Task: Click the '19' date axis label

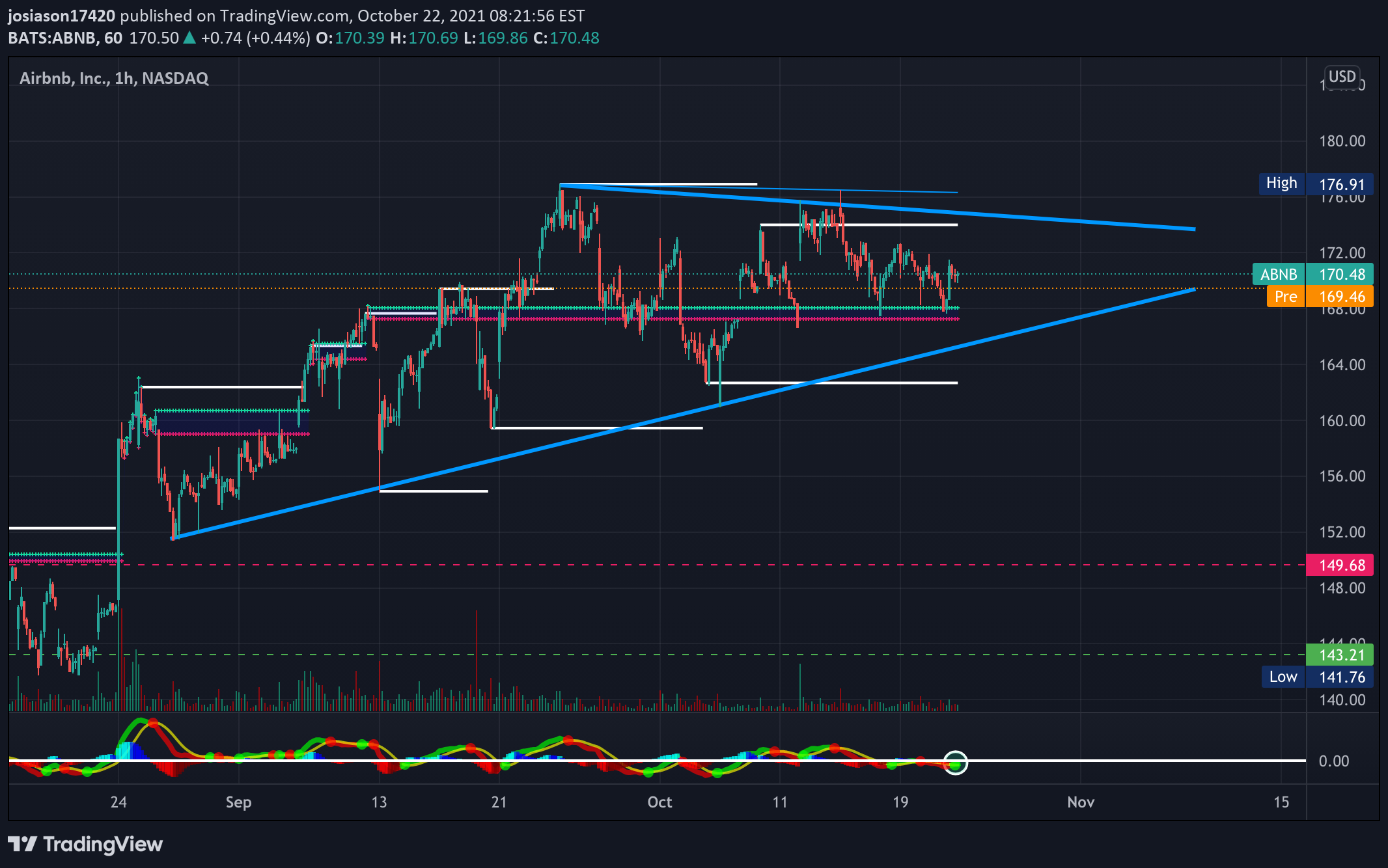Action: pyautogui.click(x=900, y=802)
